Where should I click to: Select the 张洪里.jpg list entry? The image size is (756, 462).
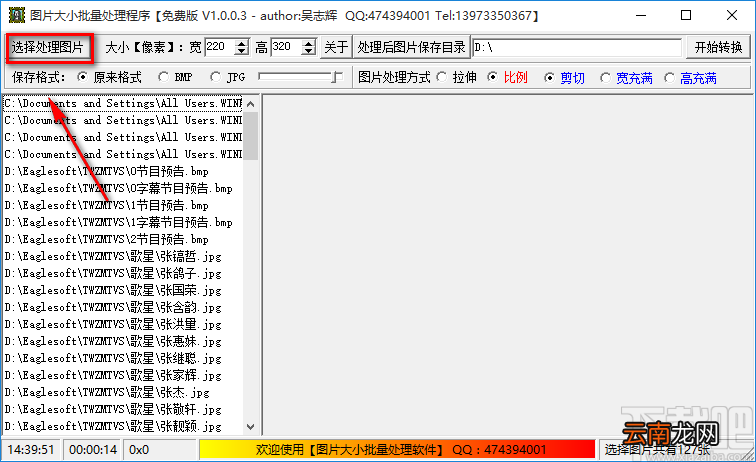click(123, 324)
